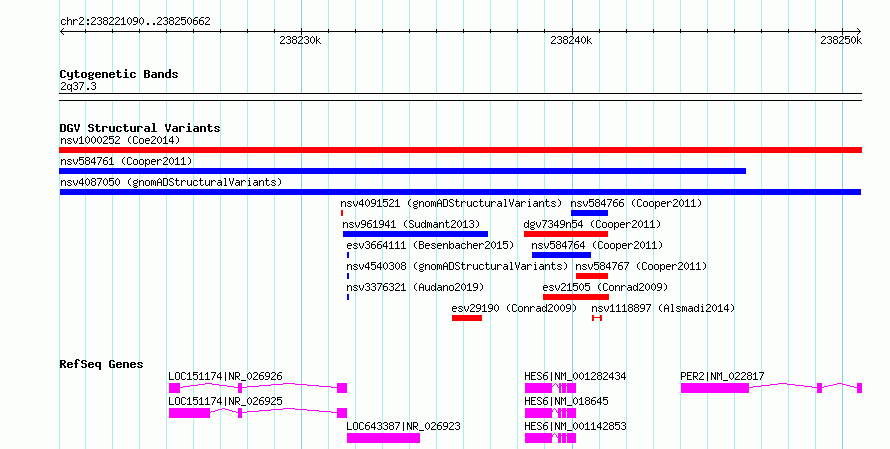Viewport: 890px width, 449px height.
Task: Click the HES6|NM_001282434 gene label
Action: point(576,376)
